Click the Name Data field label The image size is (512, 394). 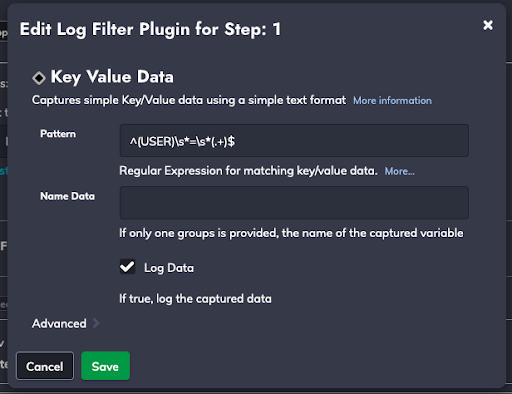(67, 196)
